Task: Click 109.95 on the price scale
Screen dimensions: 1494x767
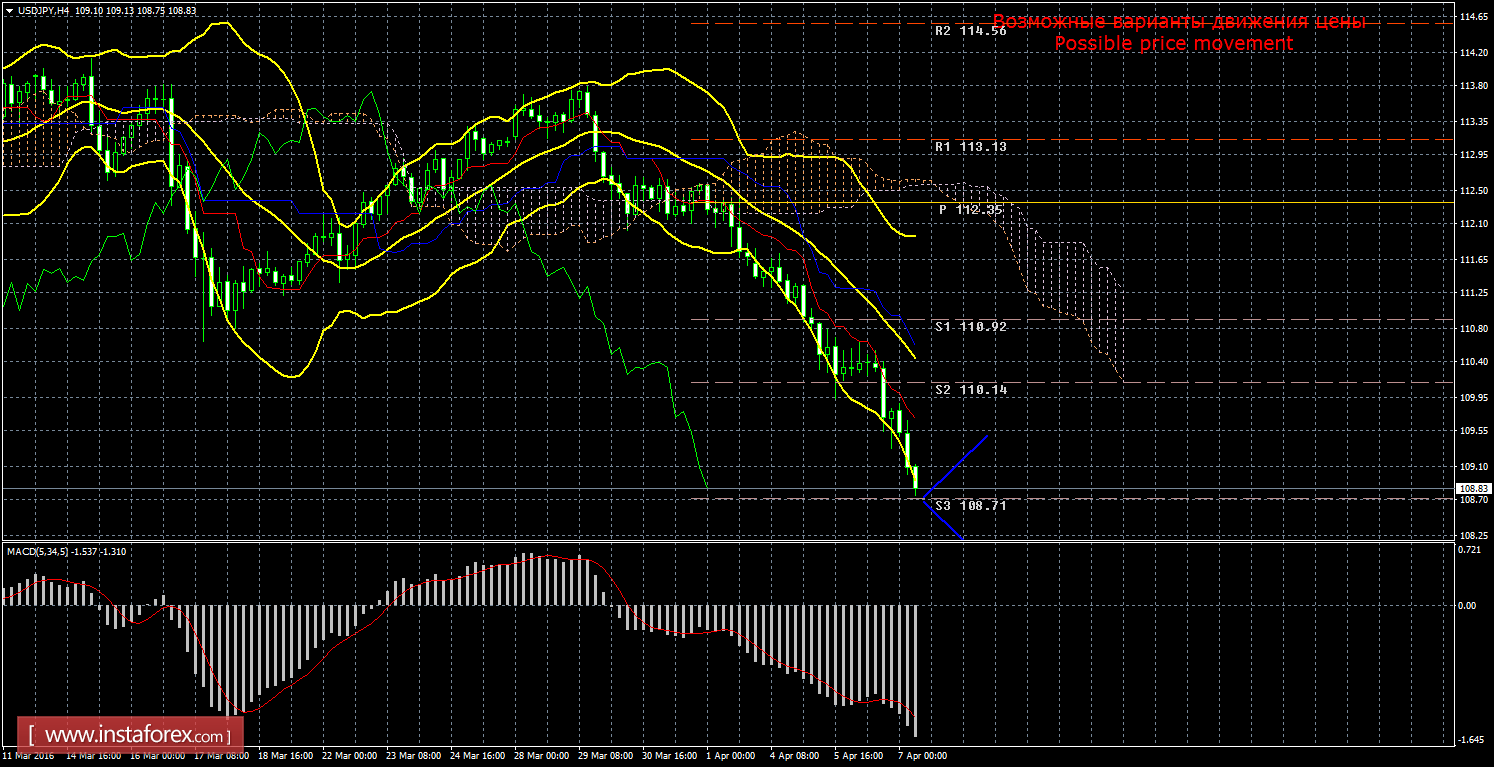Action: click(x=1472, y=397)
